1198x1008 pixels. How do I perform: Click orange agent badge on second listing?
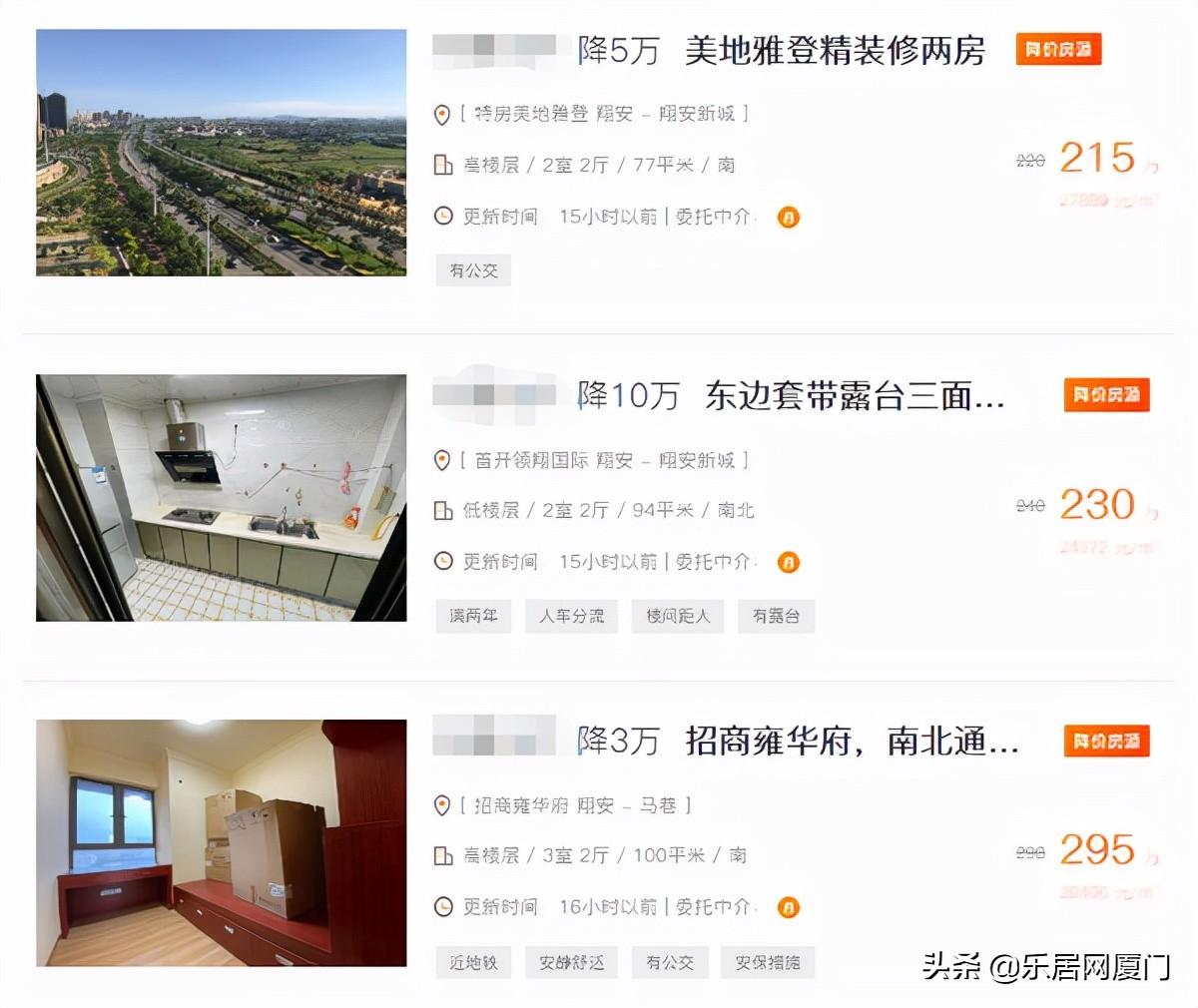(789, 563)
